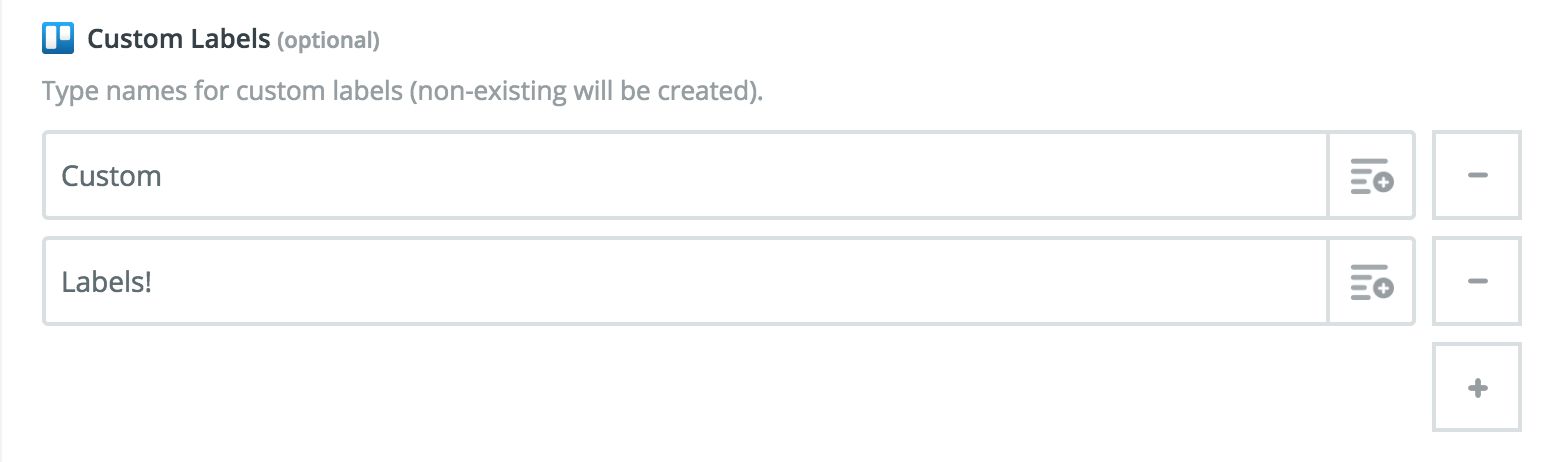Viewport: 1562px width, 462px height.
Task: Open insert-field picker for the Custom row
Action: click(1372, 176)
